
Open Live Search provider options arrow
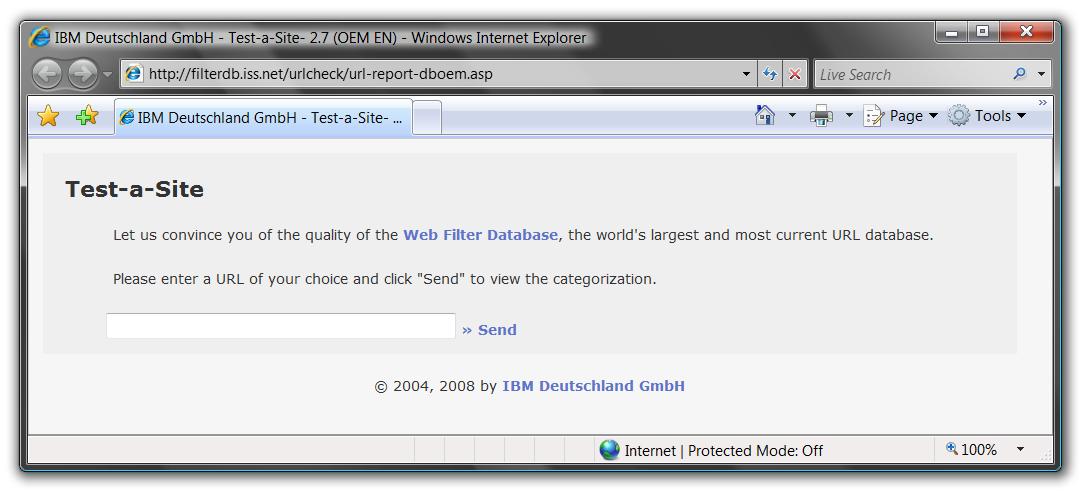coord(1041,74)
